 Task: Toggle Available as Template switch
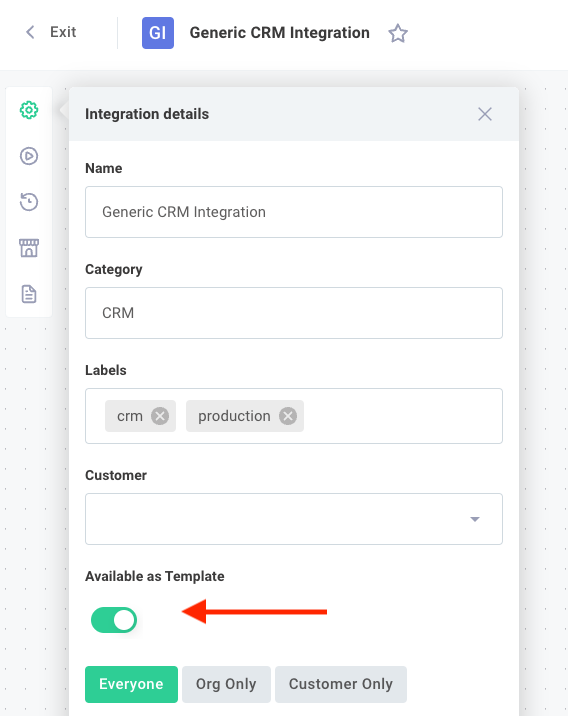pos(114,620)
